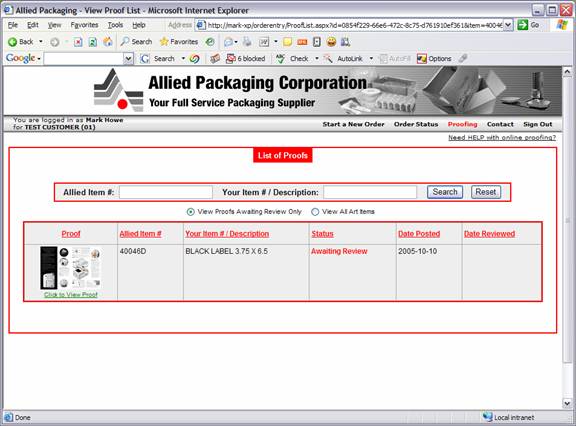Image resolution: width=576 pixels, height=426 pixels.
Task: Open the History icon
Action: tap(210, 42)
